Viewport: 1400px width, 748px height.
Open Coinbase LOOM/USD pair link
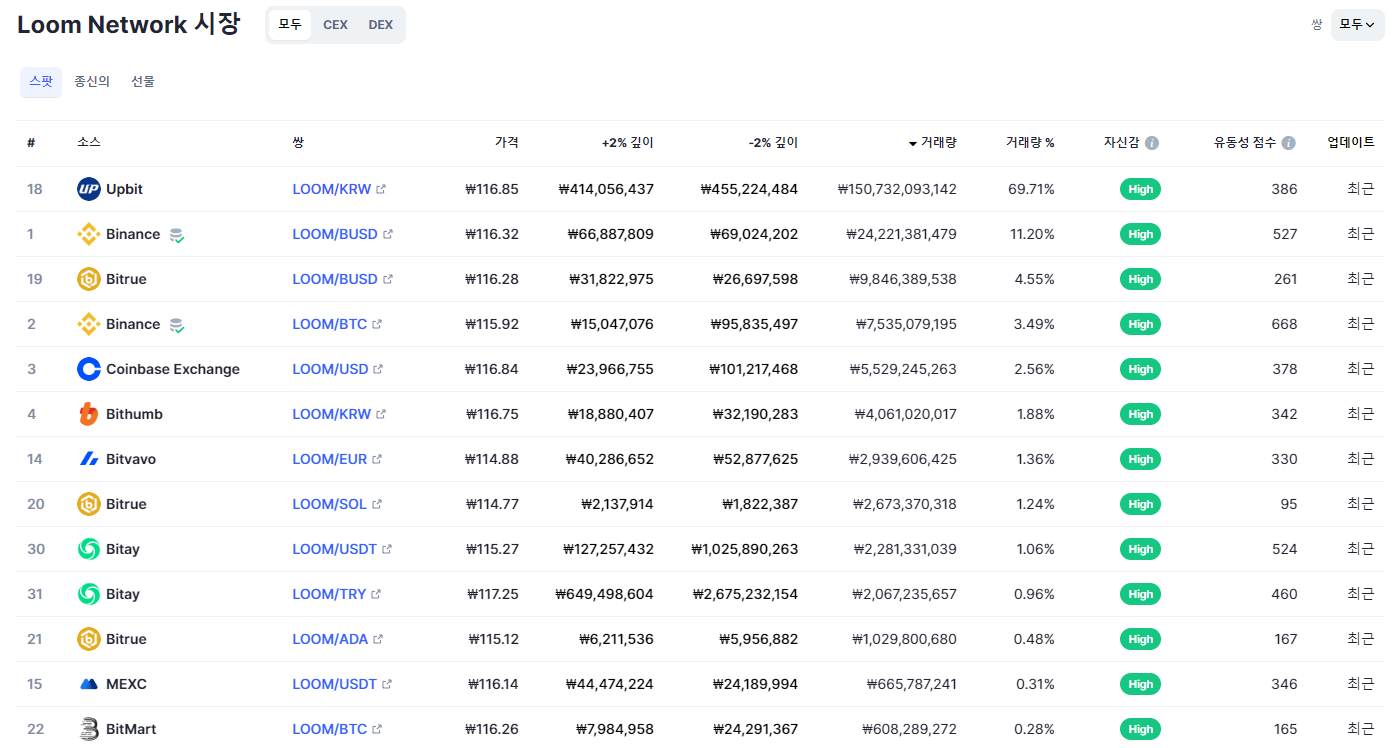click(330, 369)
